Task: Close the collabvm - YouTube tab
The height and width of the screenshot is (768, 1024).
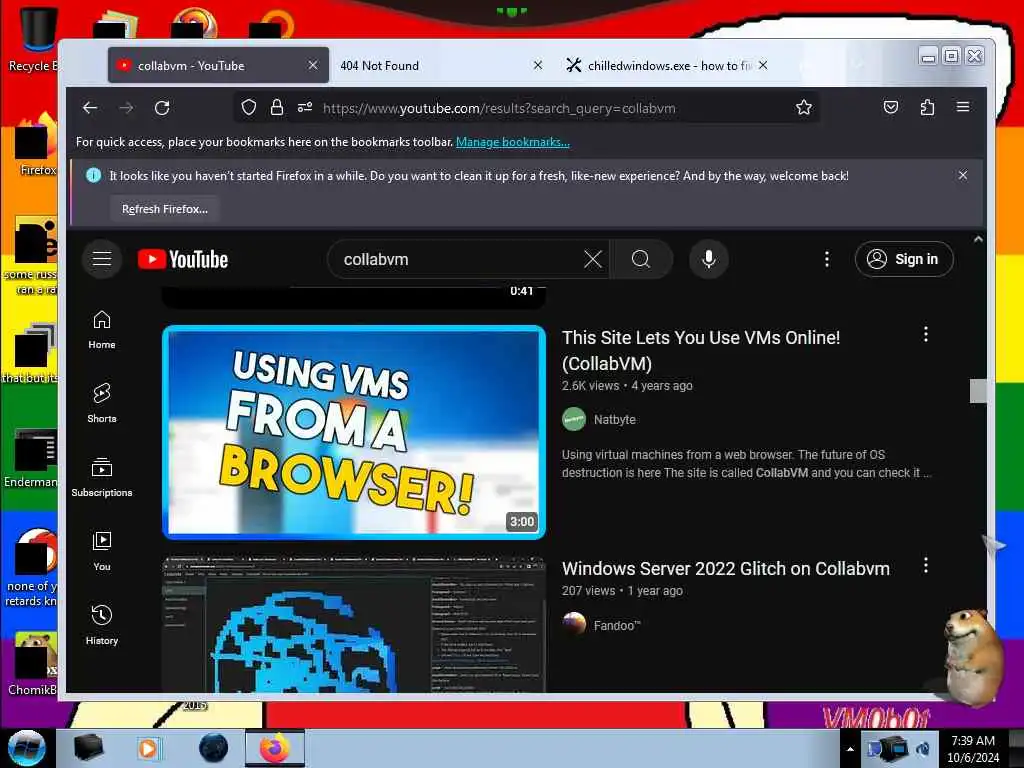Action: [x=313, y=65]
